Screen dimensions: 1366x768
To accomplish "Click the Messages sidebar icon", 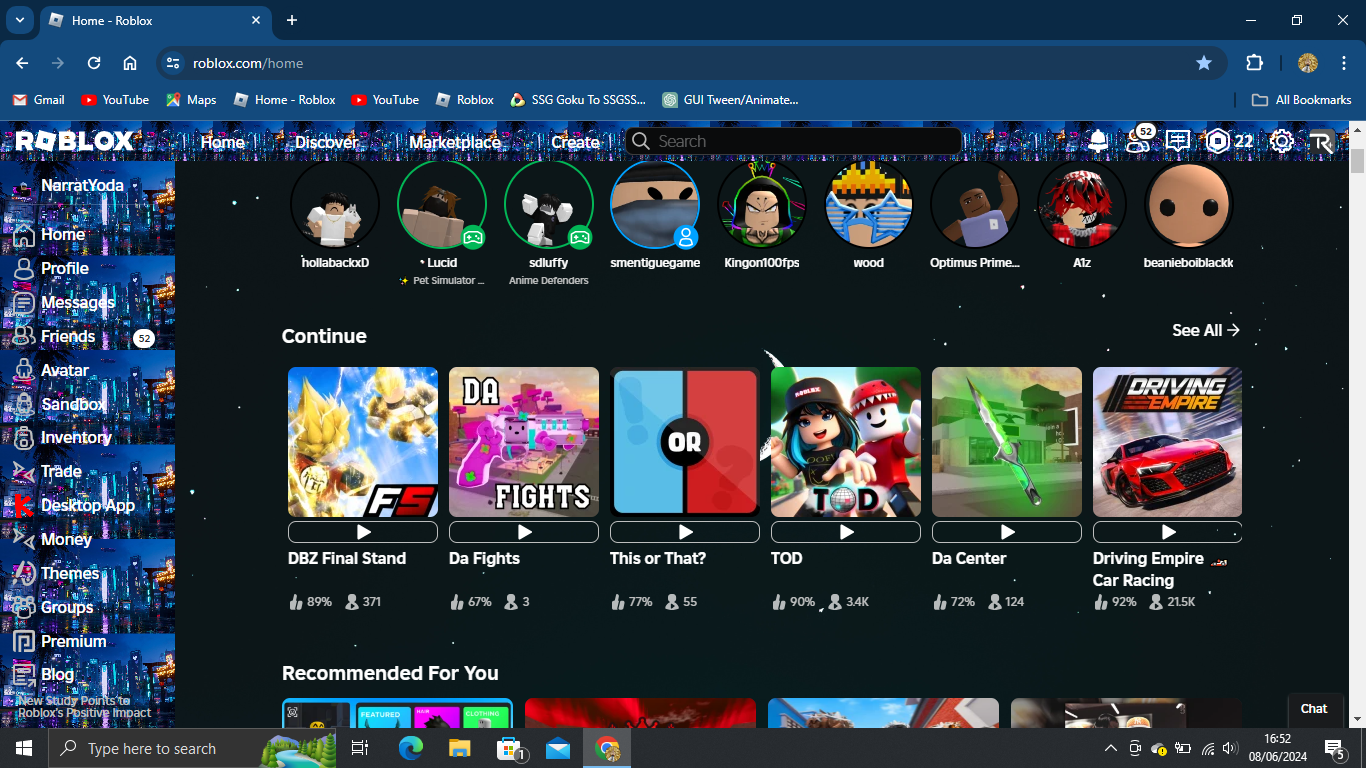I will point(24,303).
